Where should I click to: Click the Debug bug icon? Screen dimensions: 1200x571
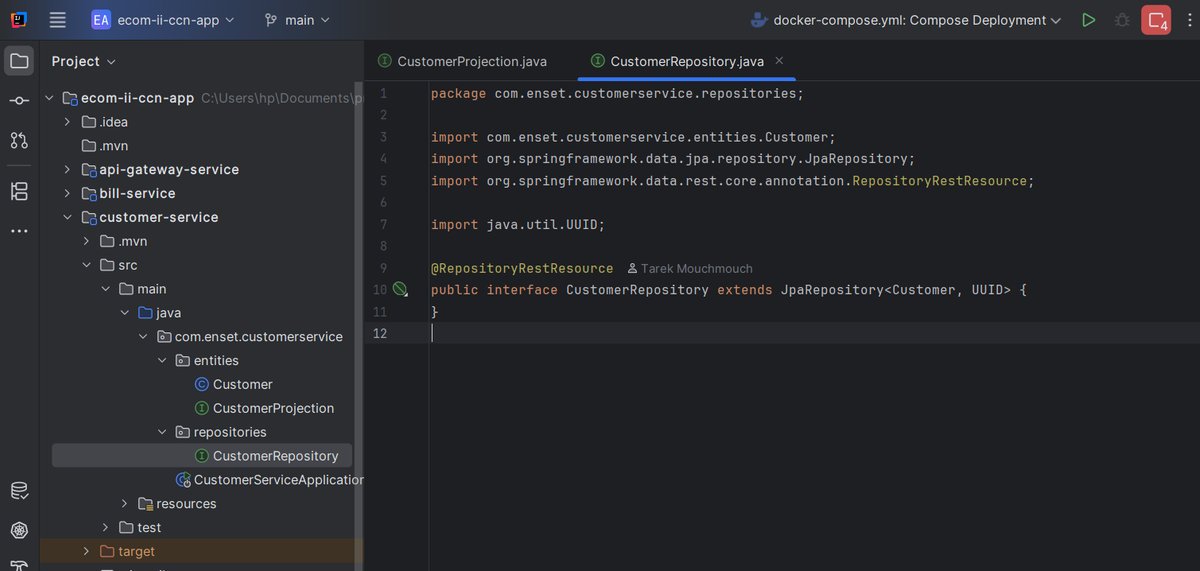[1122, 20]
